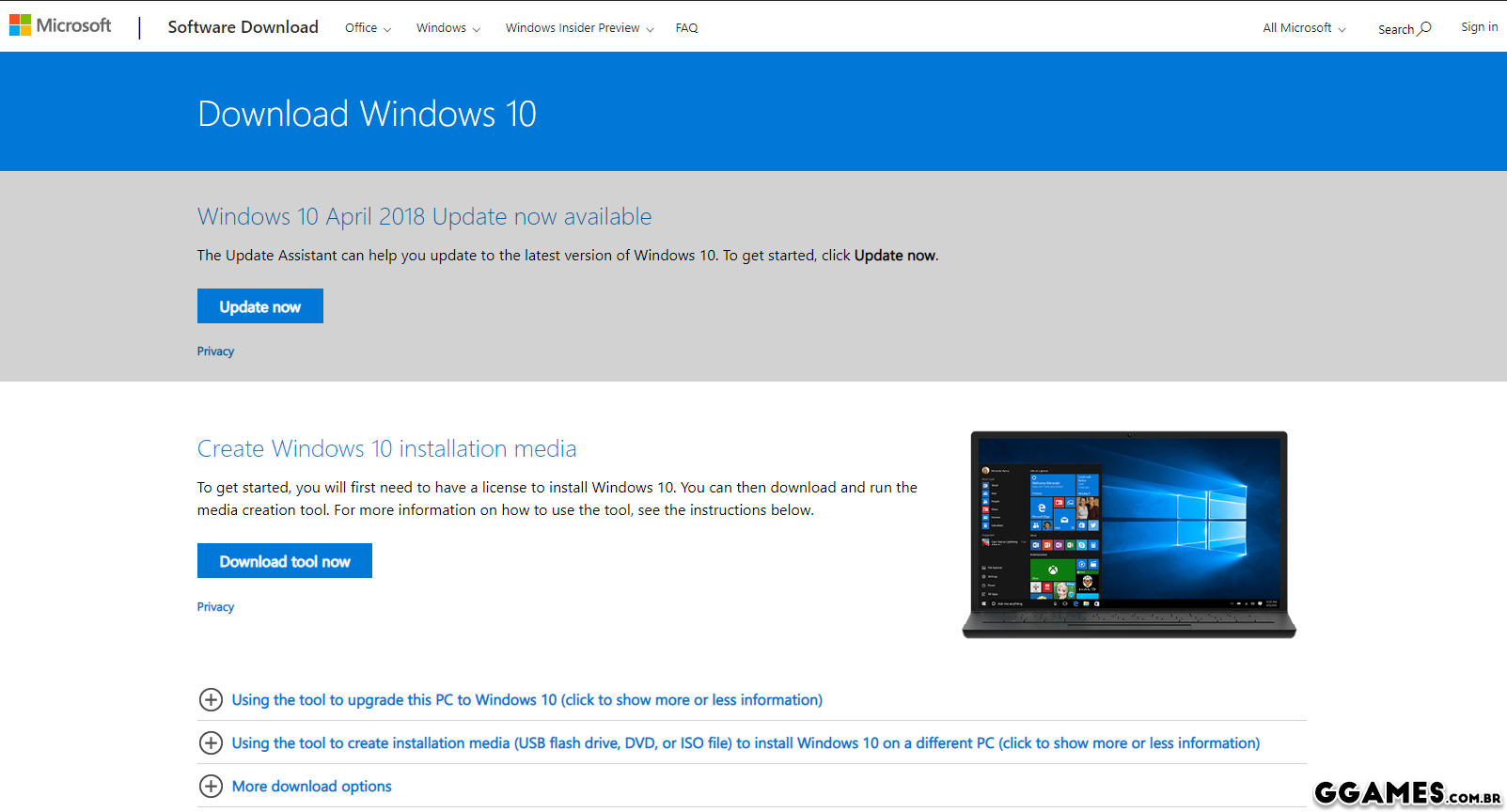The image size is (1507, 812).
Task: Go to Software Download home
Action: click(243, 27)
